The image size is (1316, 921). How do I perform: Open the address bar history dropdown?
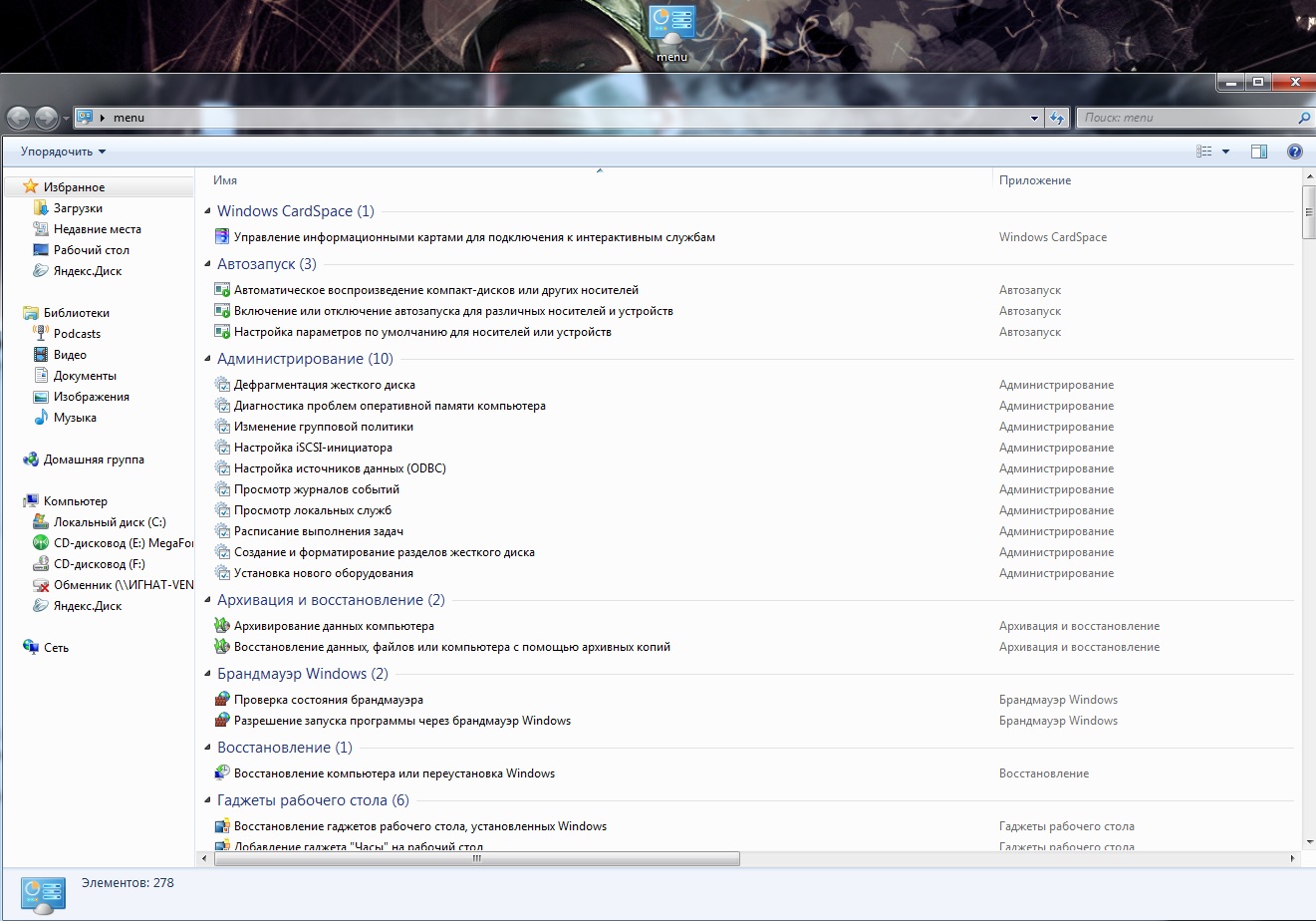pos(1034,118)
